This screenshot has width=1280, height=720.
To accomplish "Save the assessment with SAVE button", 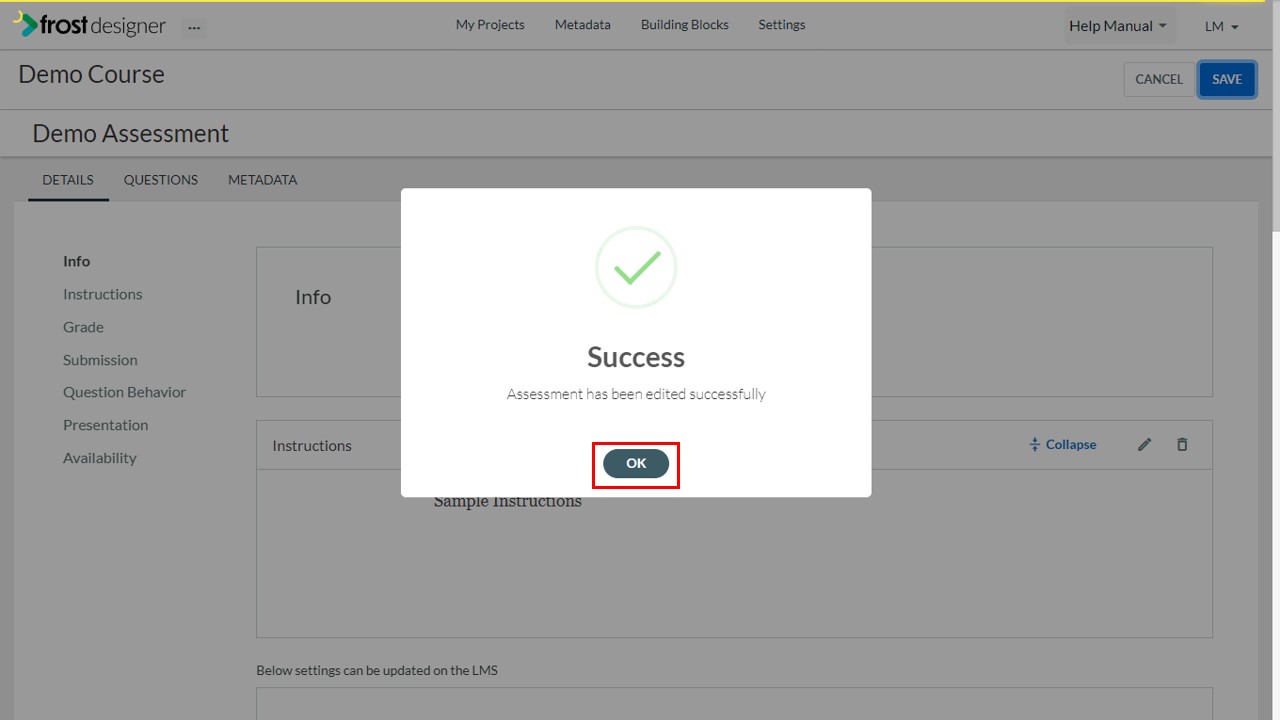I will [x=1227, y=79].
